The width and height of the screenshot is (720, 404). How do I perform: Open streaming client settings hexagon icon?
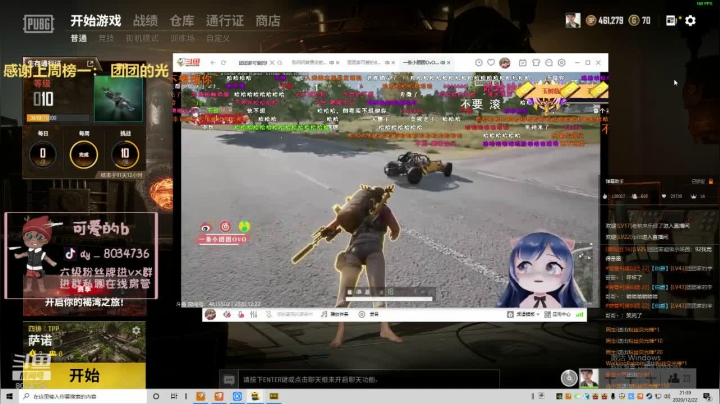coord(562,62)
